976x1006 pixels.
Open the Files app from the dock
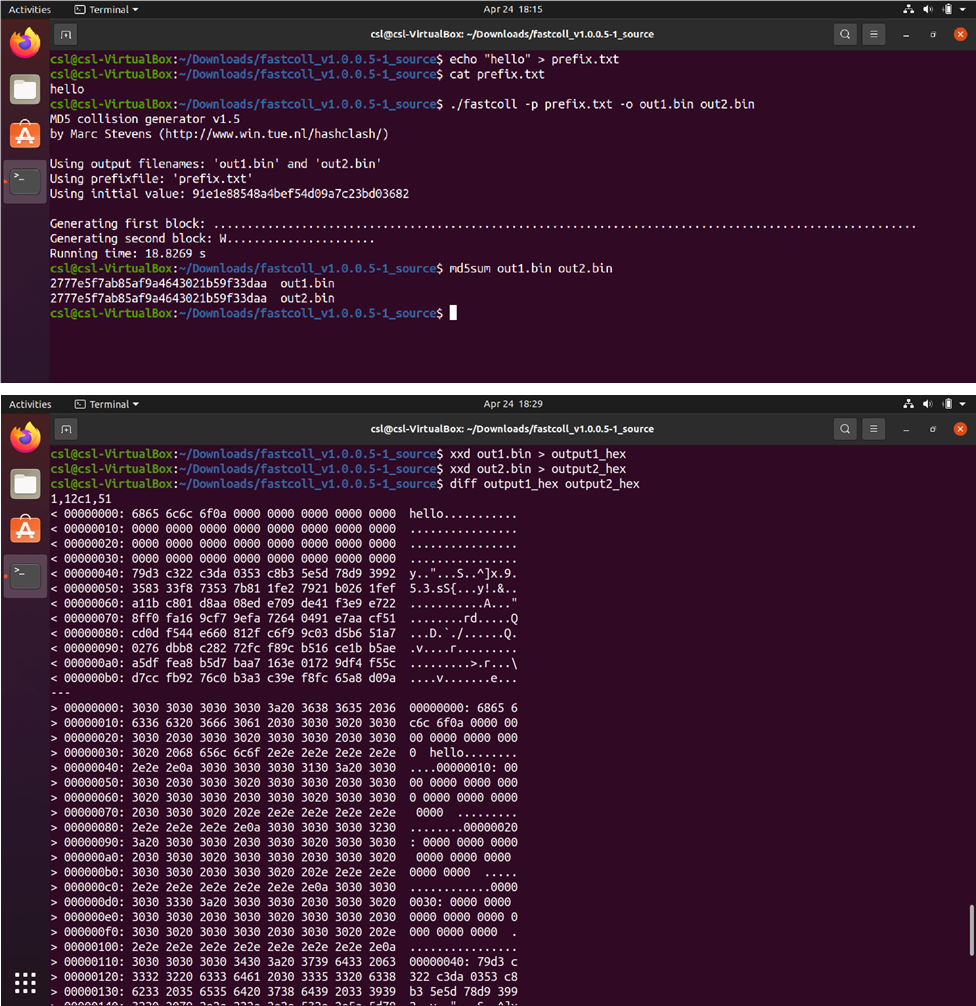pos(25,90)
